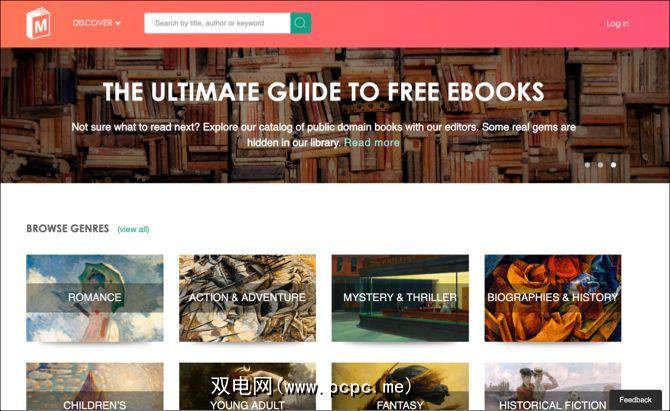The height and width of the screenshot is (411, 670).
Task: Expand the Discover dropdown menu
Action: (97, 23)
